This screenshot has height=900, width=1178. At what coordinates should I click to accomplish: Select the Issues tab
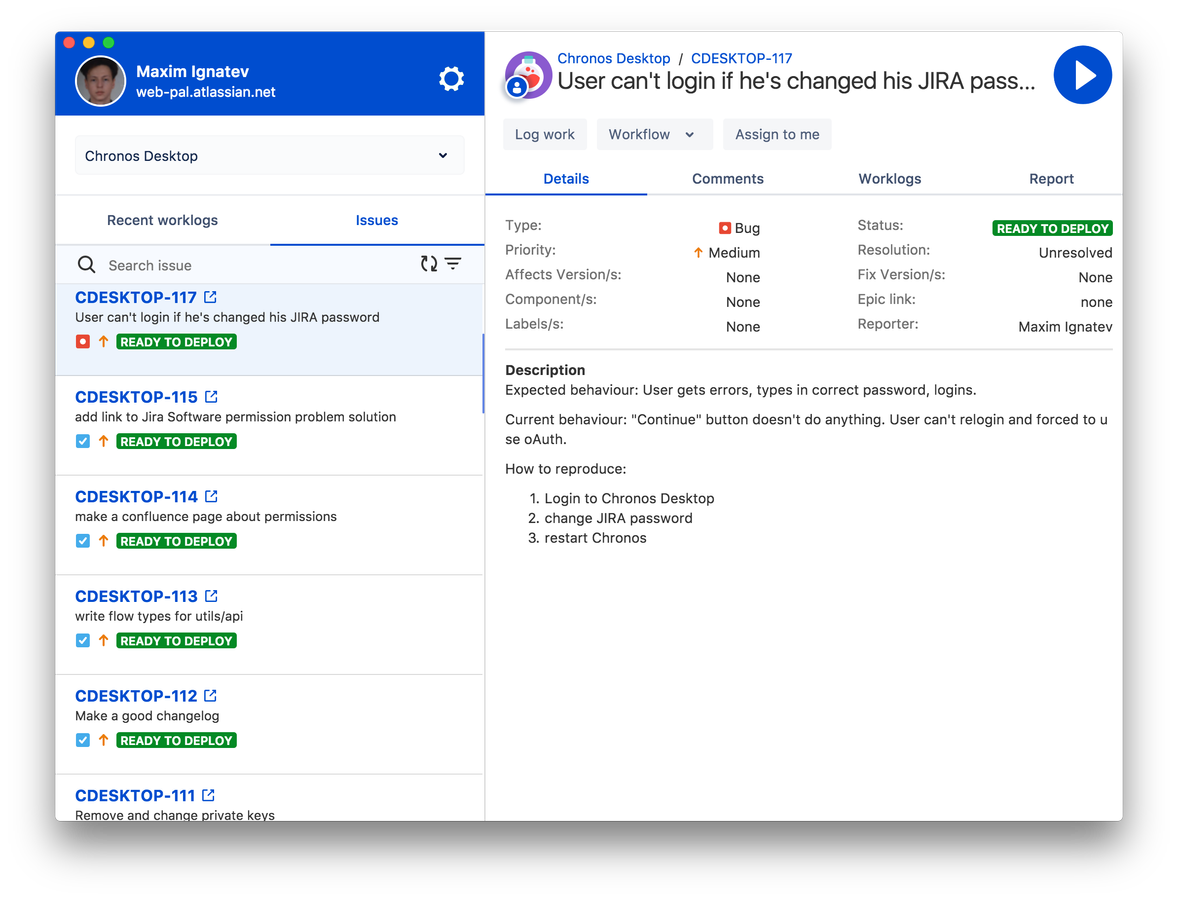click(377, 220)
